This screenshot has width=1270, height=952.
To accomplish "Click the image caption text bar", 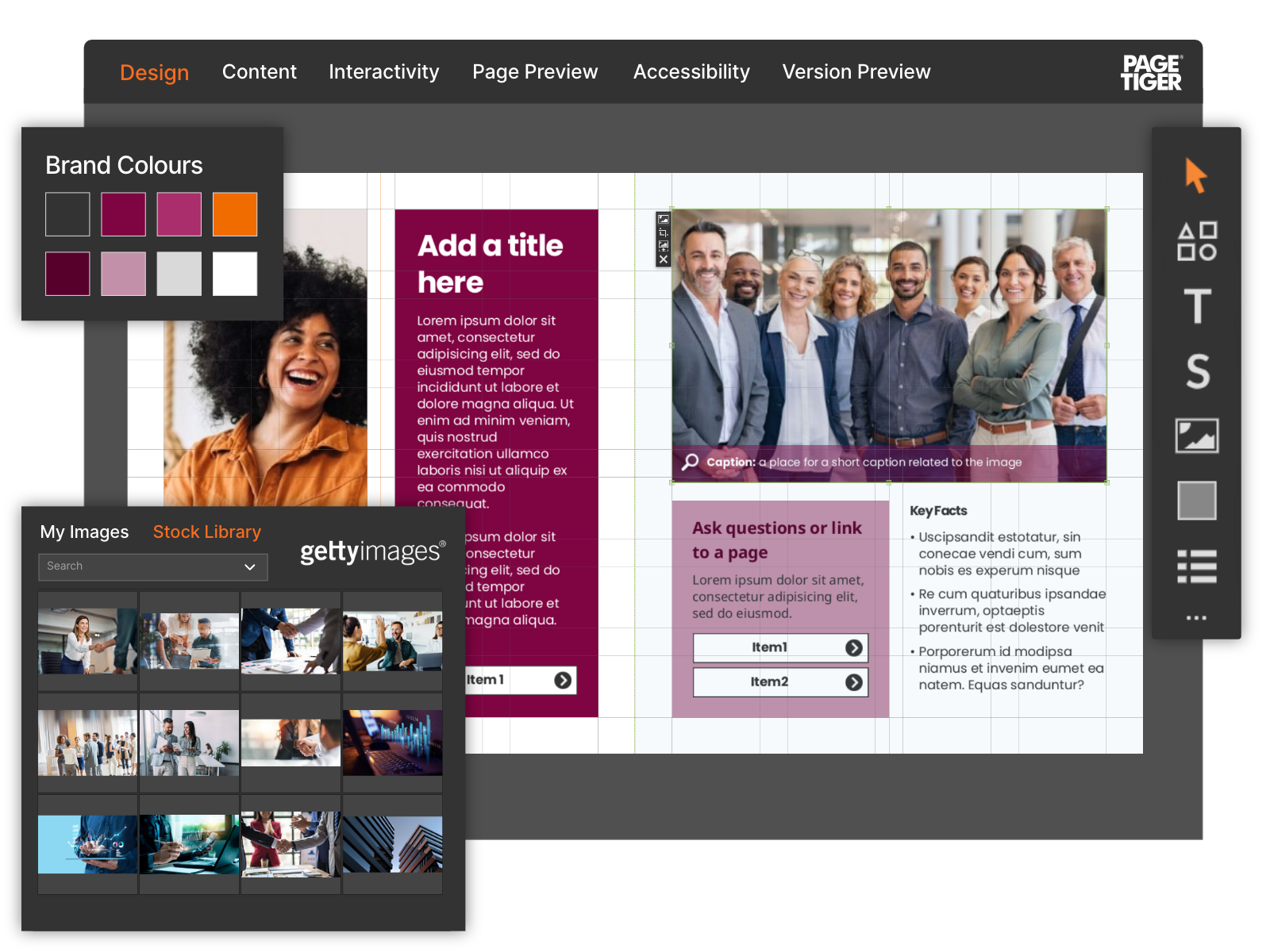I will point(889,463).
